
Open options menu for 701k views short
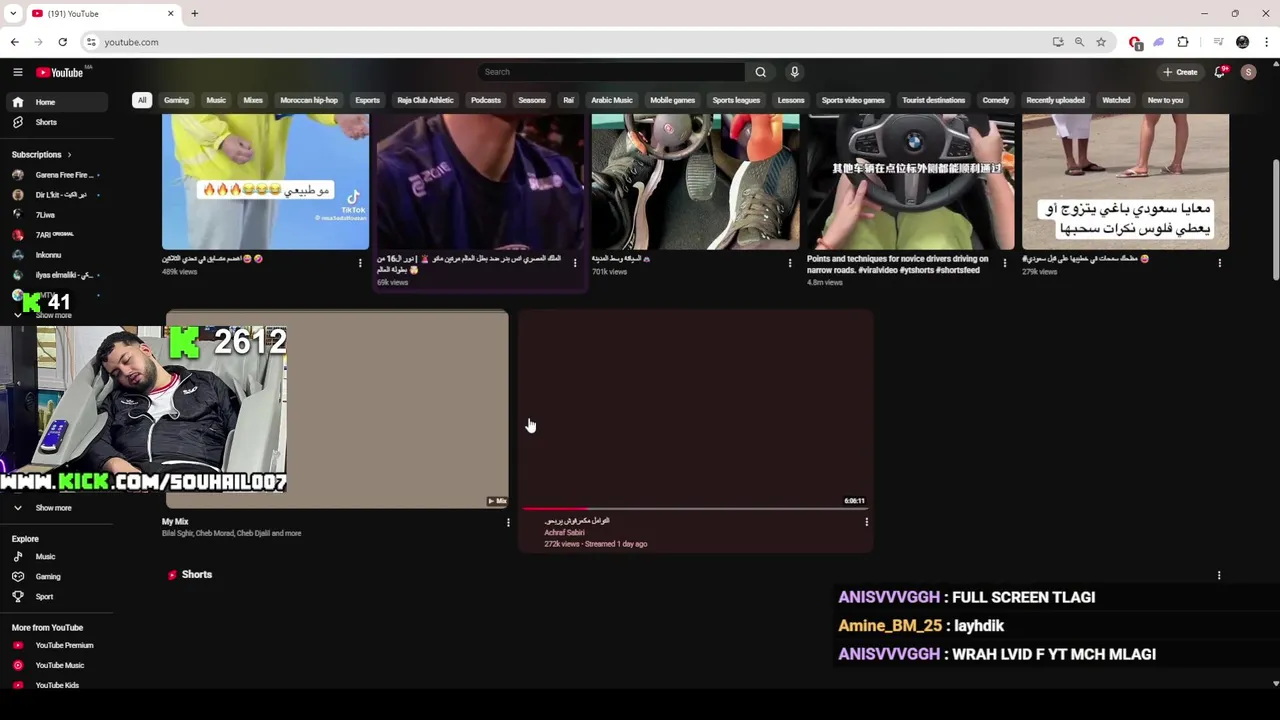point(790,263)
